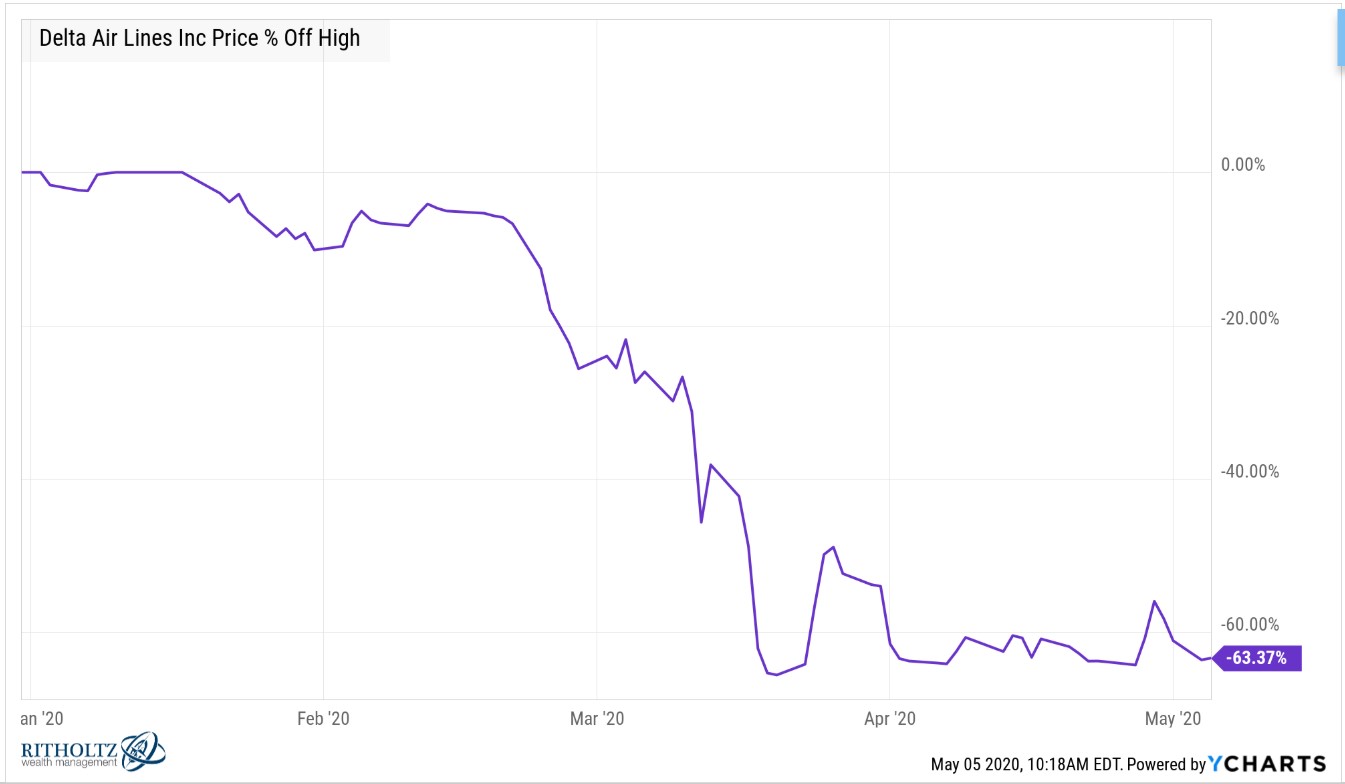Click the Delta Air Lines chart title
Screen dimensions: 1345x784
pos(198,39)
